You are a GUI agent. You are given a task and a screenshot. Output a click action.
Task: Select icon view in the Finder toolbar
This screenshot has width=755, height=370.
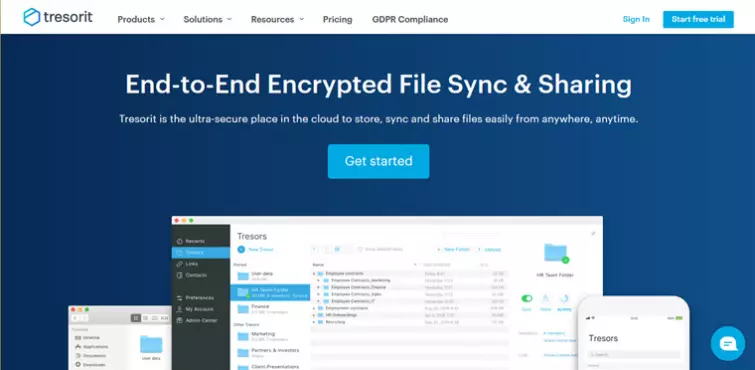pos(136,318)
